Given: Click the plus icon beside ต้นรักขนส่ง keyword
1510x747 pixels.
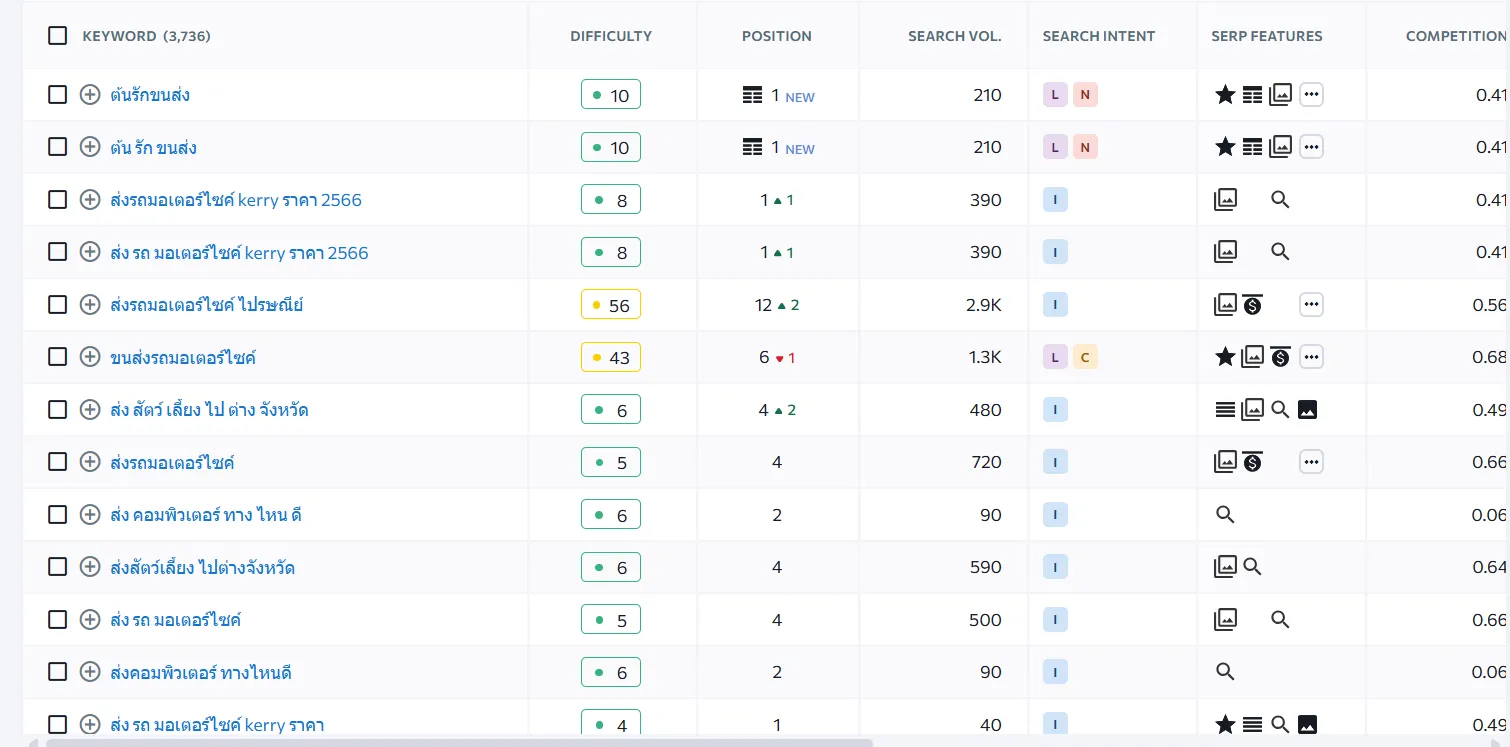Looking at the screenshot, I should (90, 95).
